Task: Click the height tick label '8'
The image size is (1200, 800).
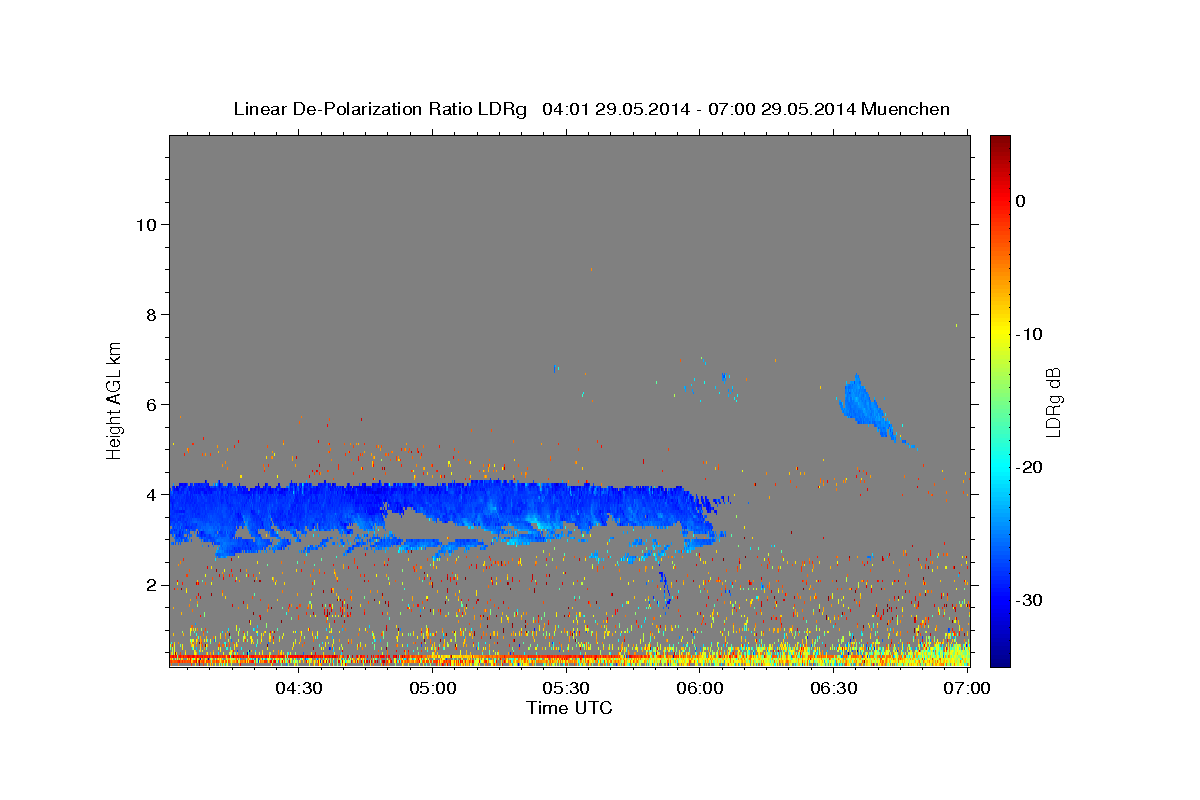Action: [151, 314]
